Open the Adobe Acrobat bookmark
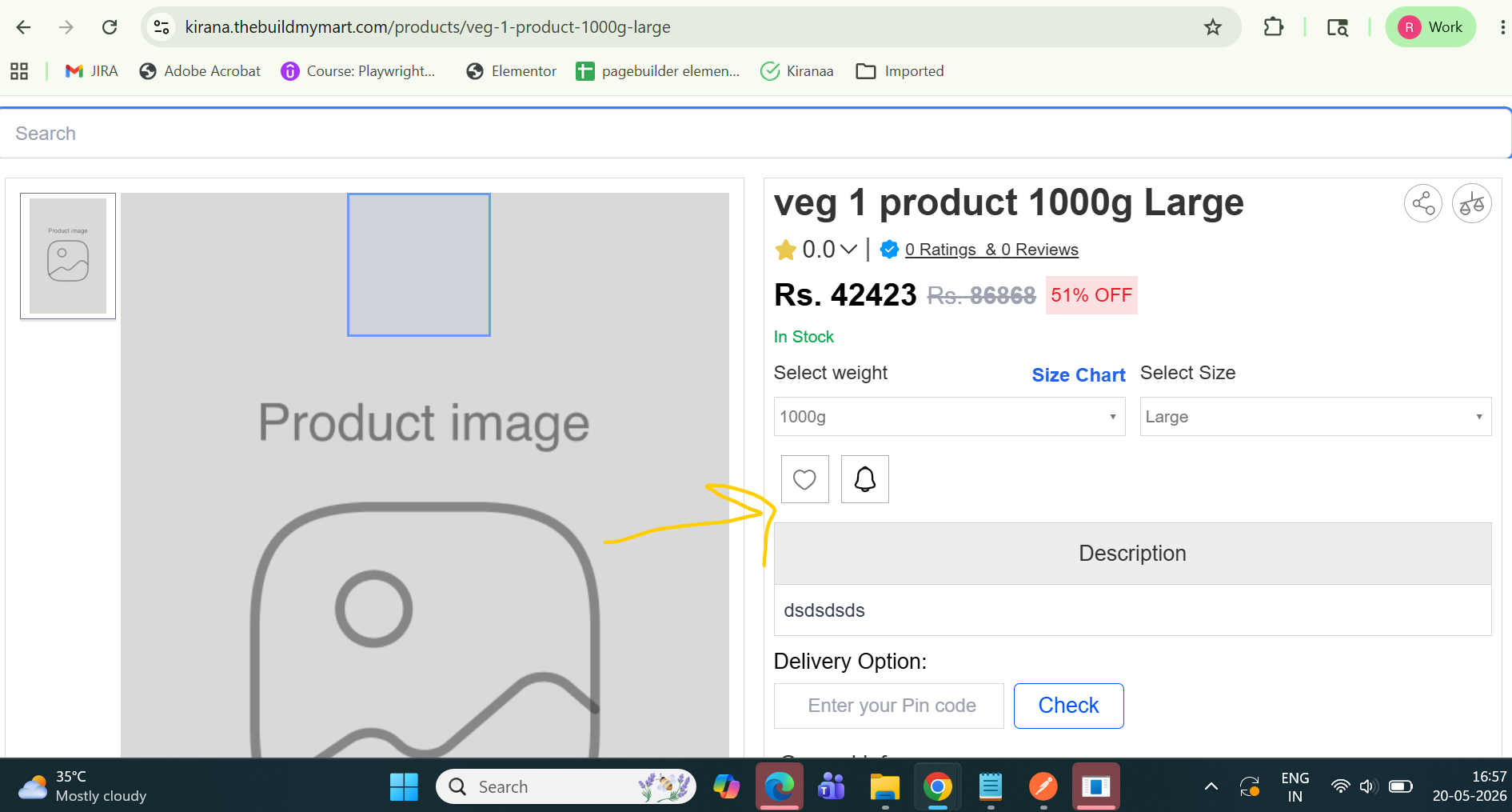Image resolution: width=1512 pixels, height=812 pixels. point(200,71)
